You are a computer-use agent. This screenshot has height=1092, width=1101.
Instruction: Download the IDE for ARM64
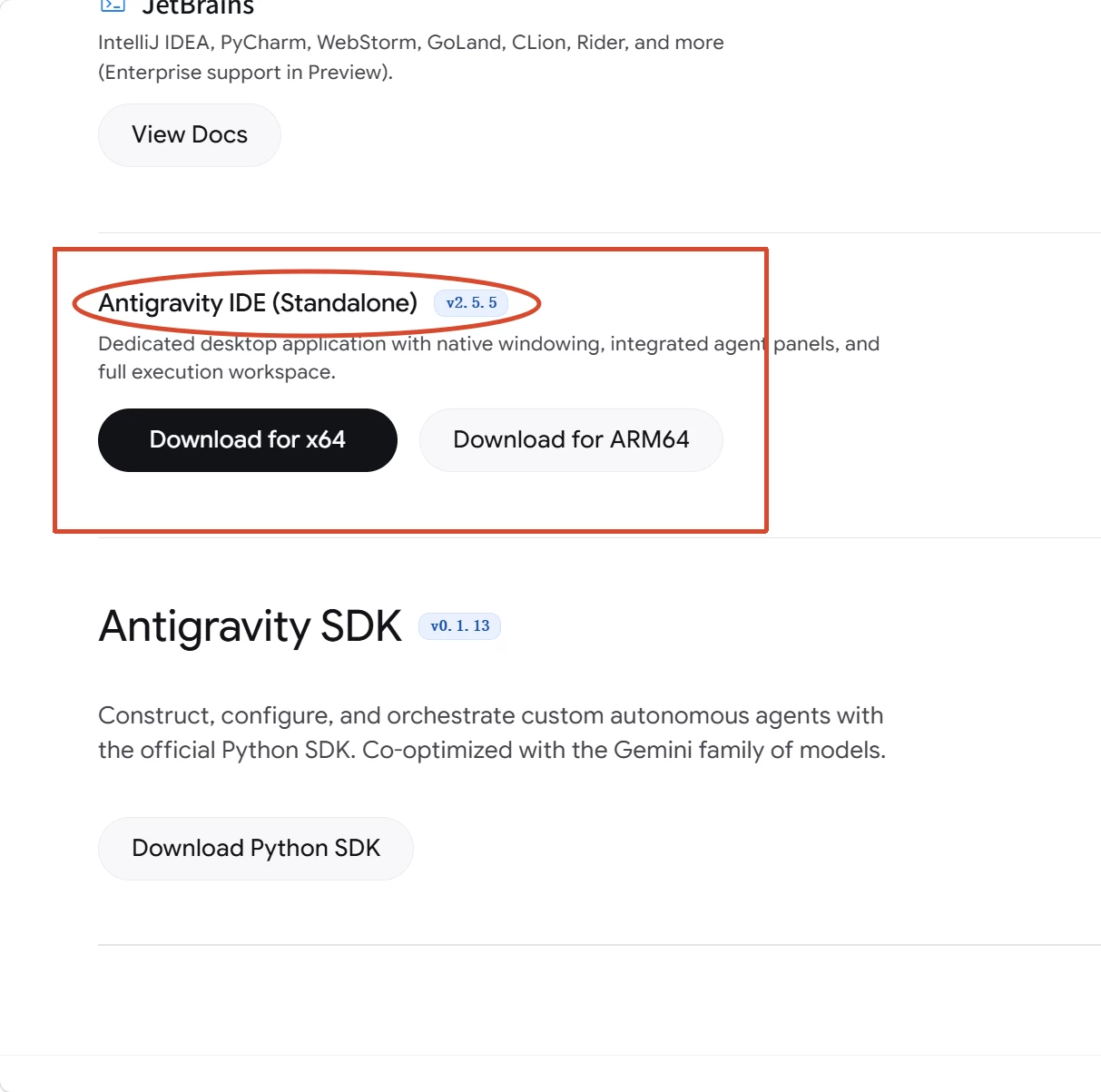pos(571,440)
